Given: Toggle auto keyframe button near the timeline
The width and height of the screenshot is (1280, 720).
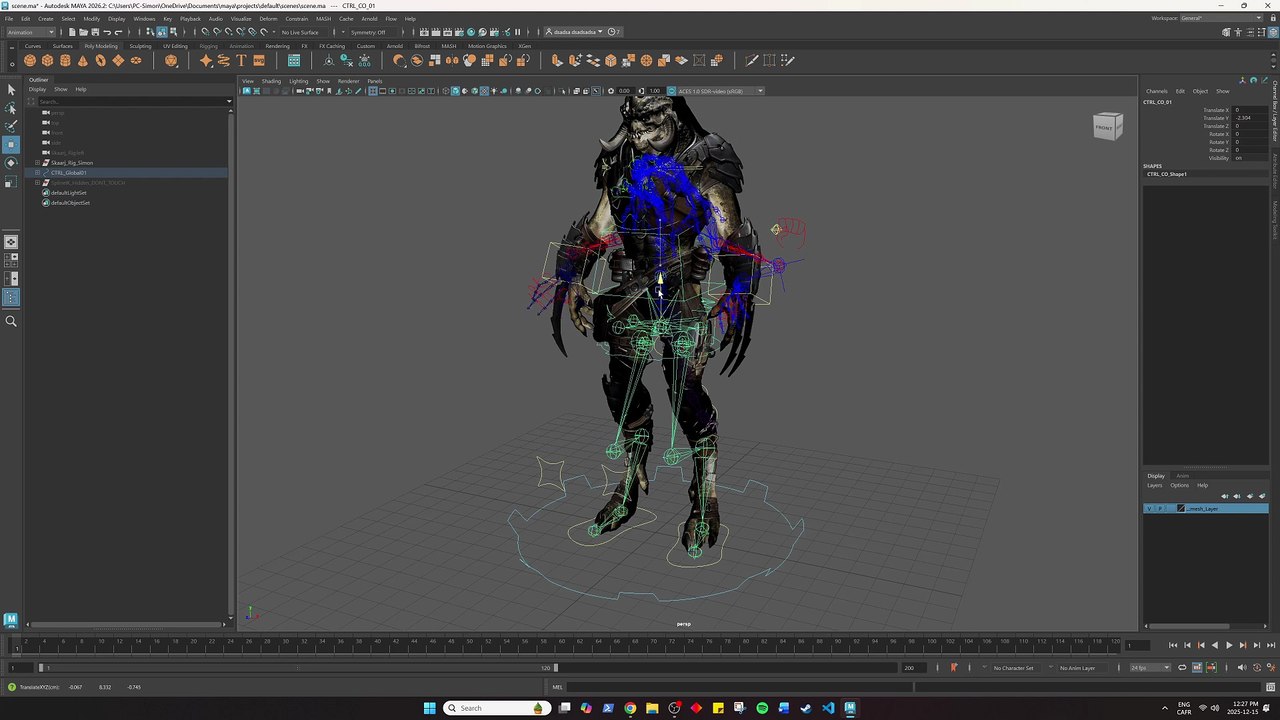Looking at the screenshot, I should [x=1257, y=667].
